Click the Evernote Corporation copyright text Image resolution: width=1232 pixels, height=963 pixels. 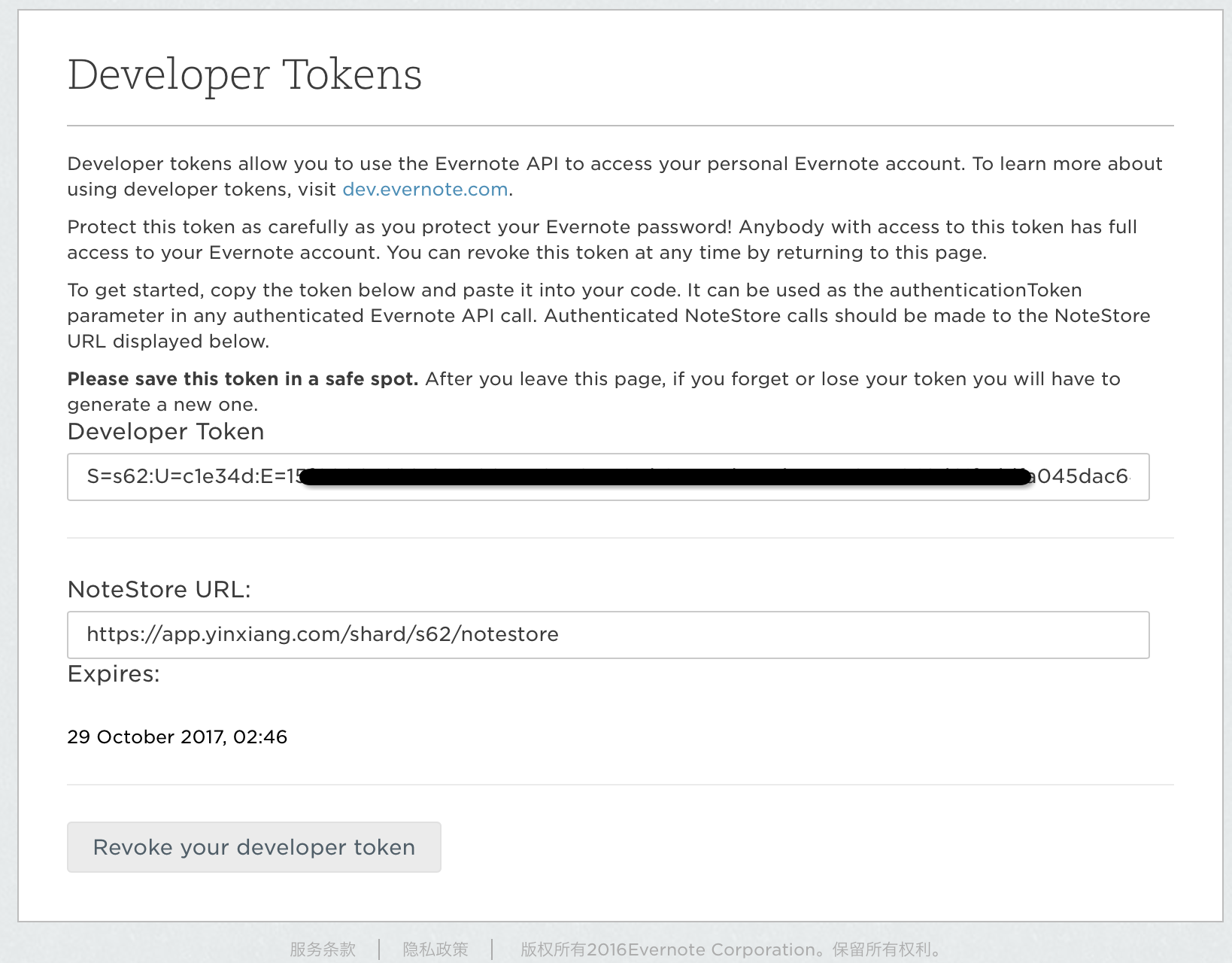coord(730,949)
